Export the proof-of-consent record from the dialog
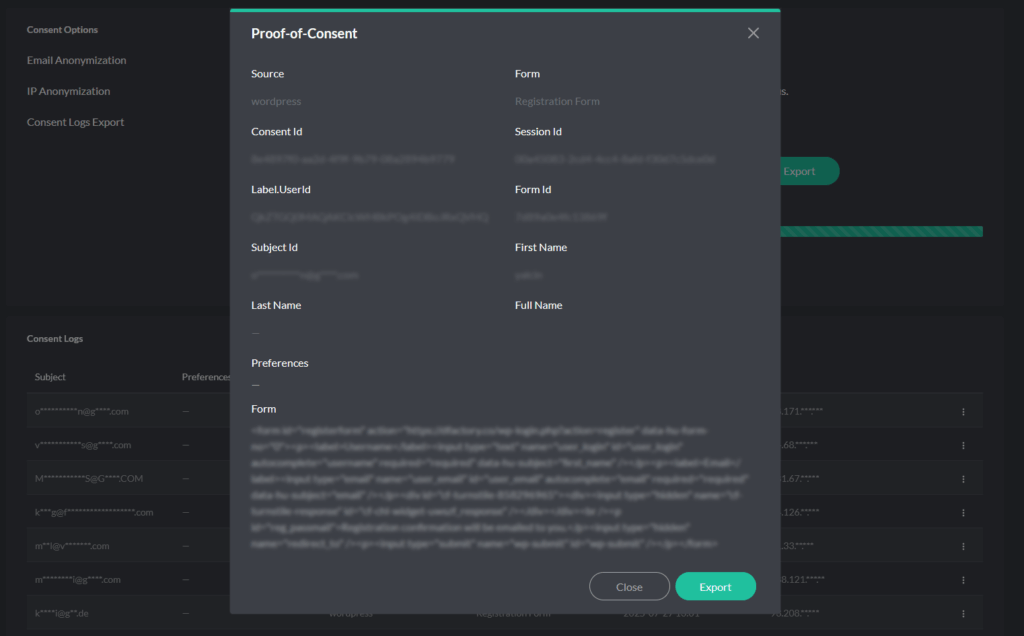This screenshot has width=1024, height=636. coord(715,587)
